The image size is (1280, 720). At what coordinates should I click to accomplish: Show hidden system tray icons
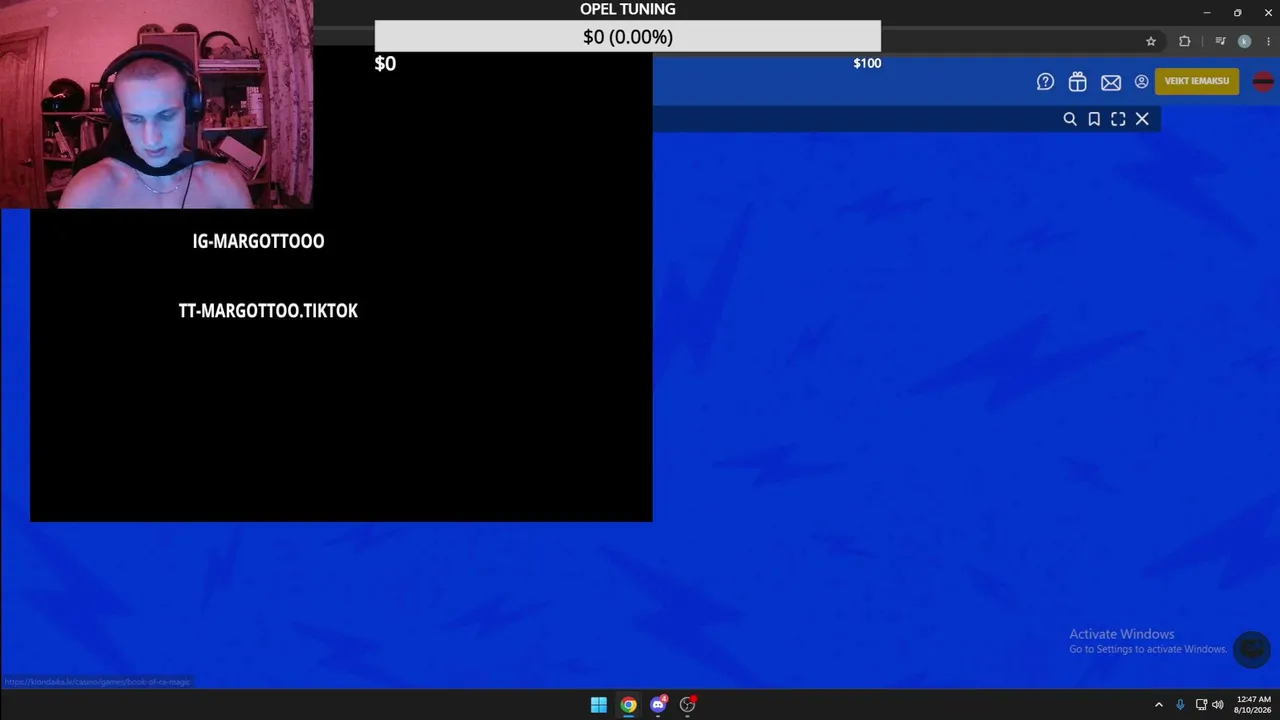(1159, 705)
